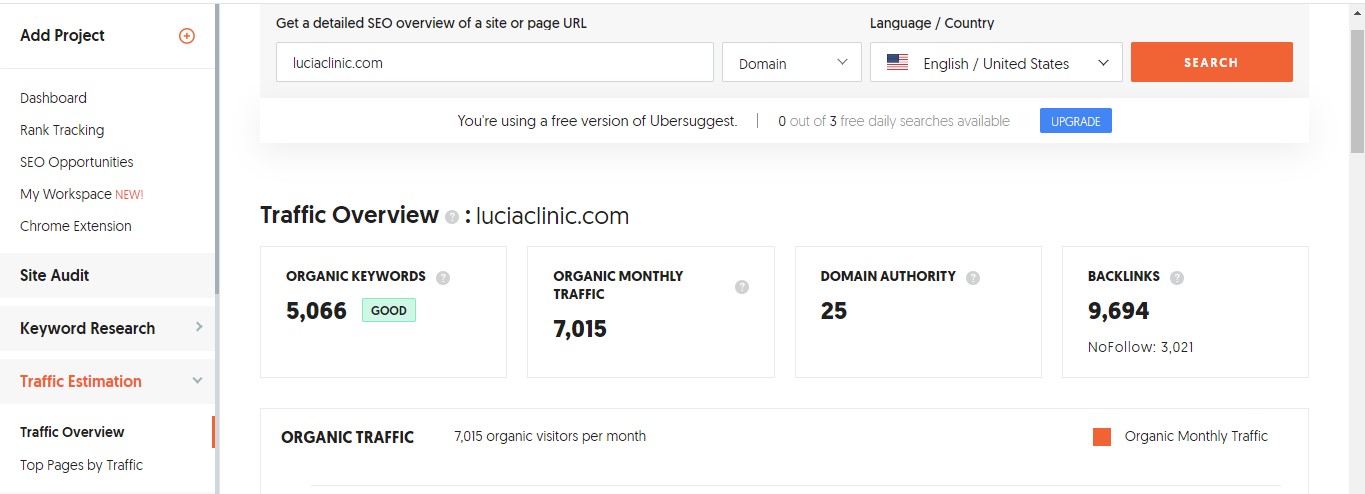Viewport: 1365px width, 494px height.
Task: Click help icon next to Organic Keywords
Action: pos(443,277)
